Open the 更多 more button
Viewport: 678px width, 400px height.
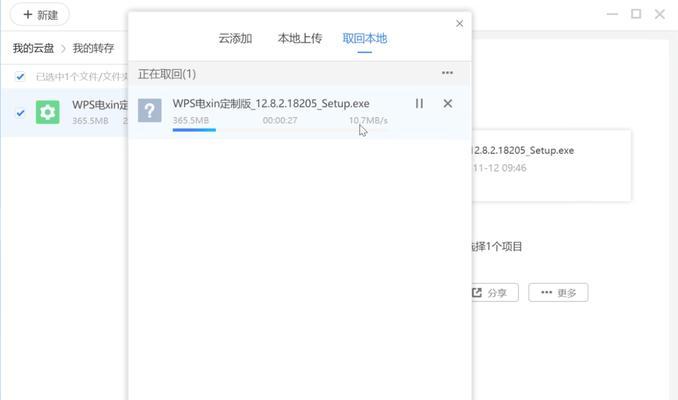[558, 292]
